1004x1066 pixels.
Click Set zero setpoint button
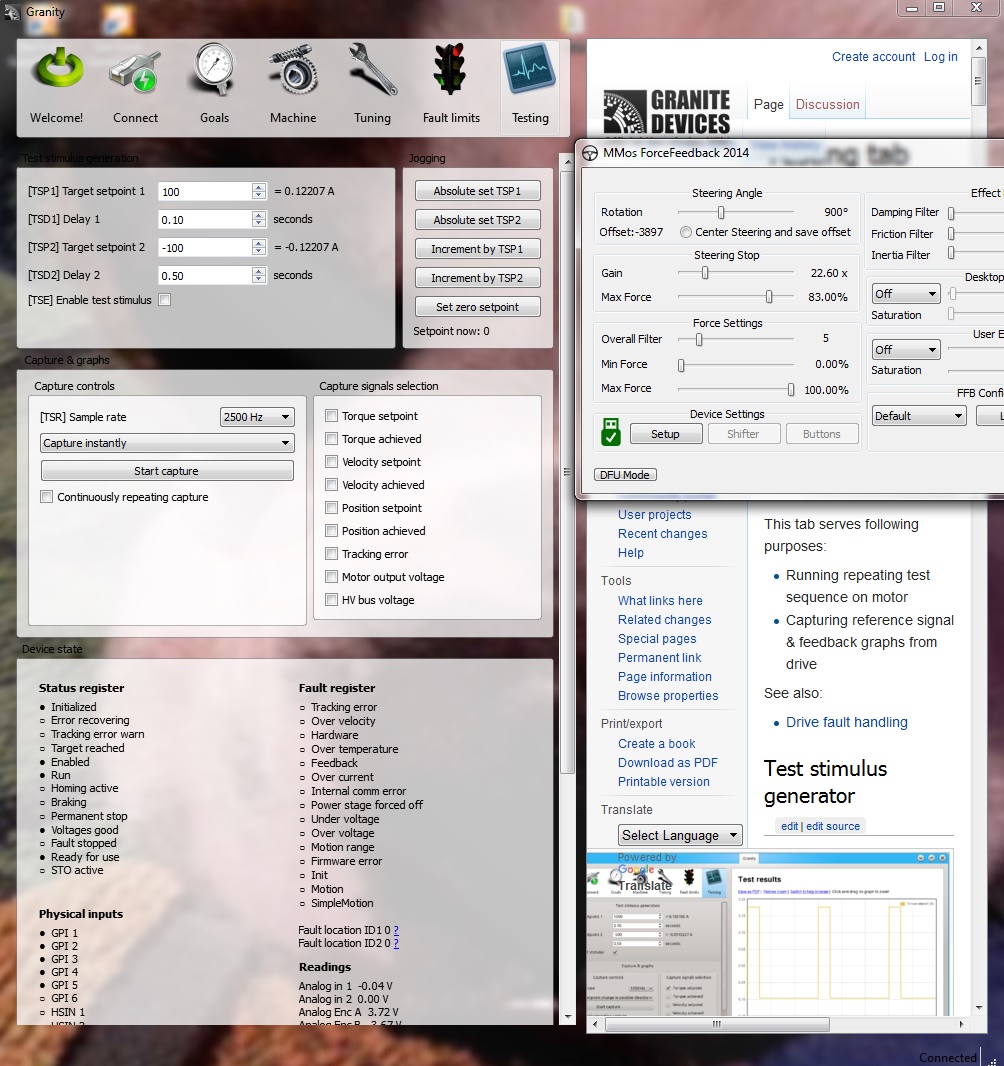pos(477,307)
